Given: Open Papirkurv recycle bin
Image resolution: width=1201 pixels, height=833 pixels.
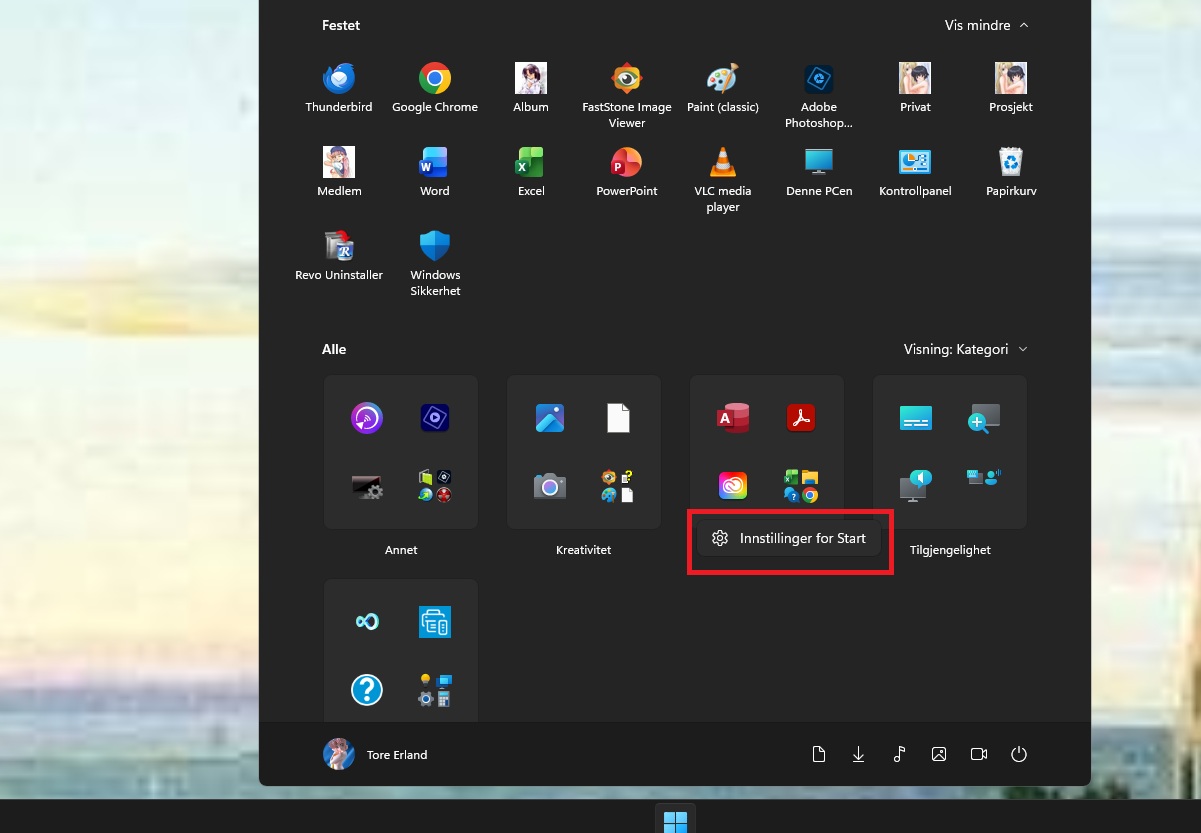Looking at the screenshot, I should pyautogui.click(x=1011, y=173).
